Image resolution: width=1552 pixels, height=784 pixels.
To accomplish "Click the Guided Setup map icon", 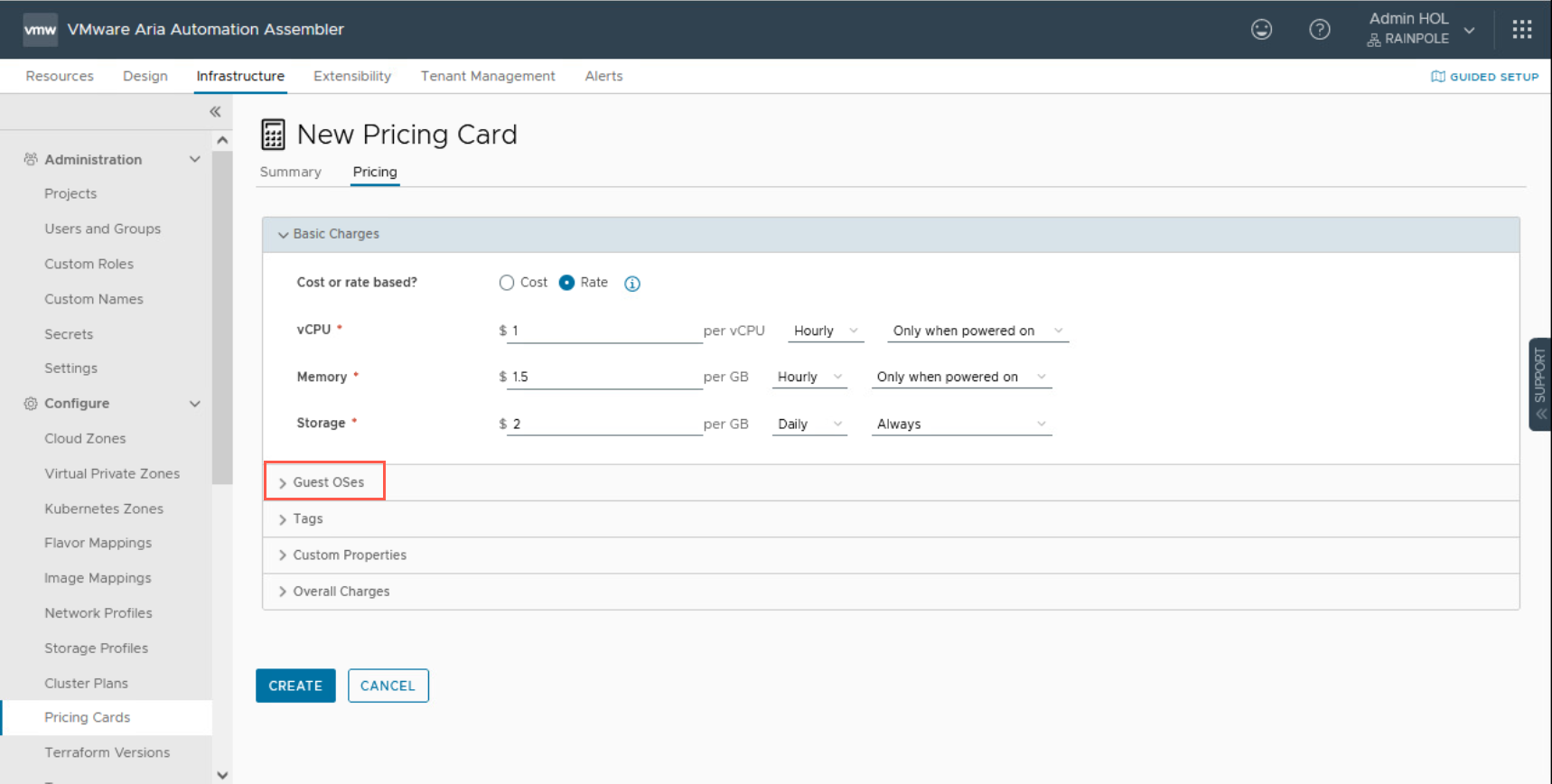I will (1437, 77).
